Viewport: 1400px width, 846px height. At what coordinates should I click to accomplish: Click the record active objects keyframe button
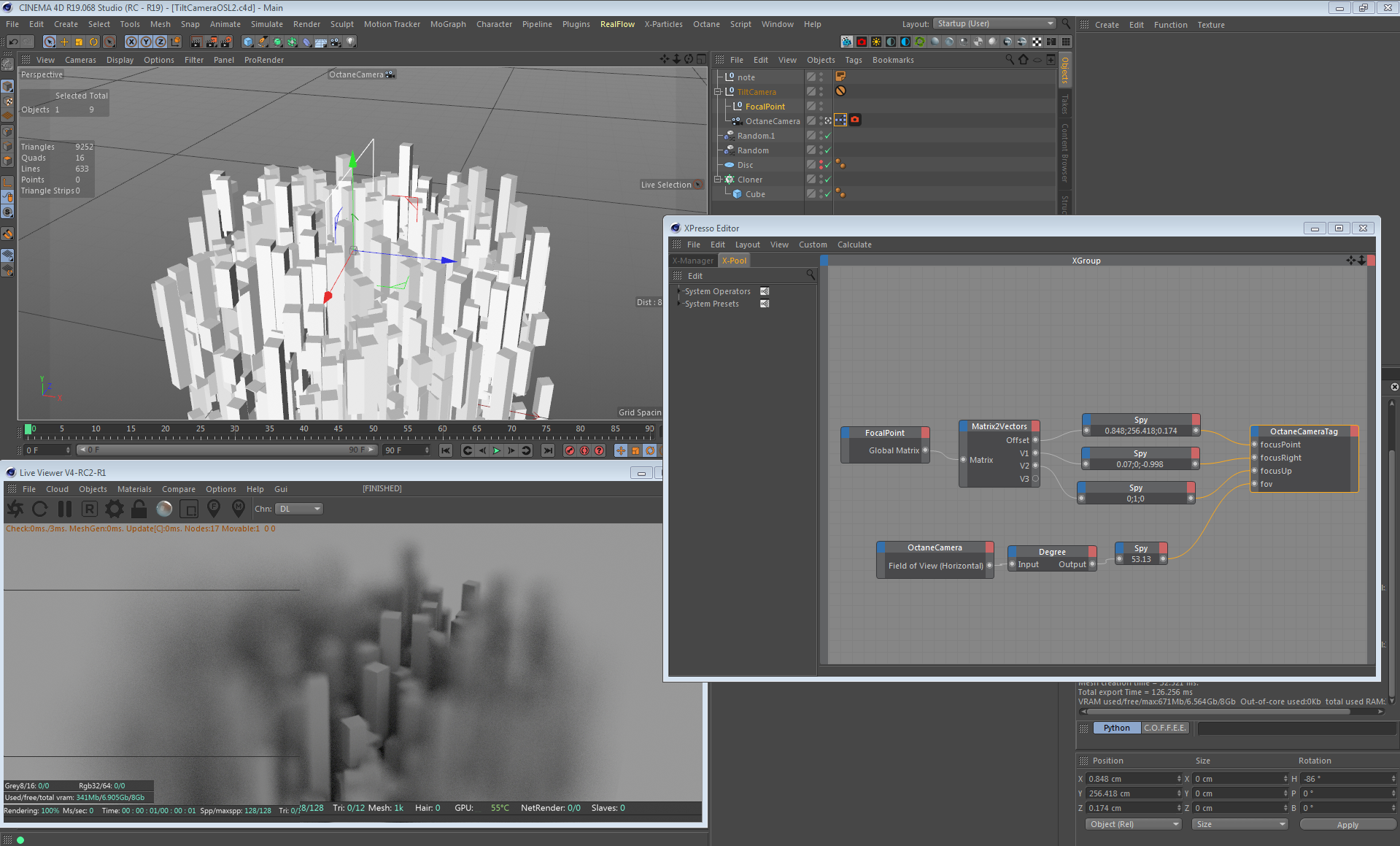[570, 450]
